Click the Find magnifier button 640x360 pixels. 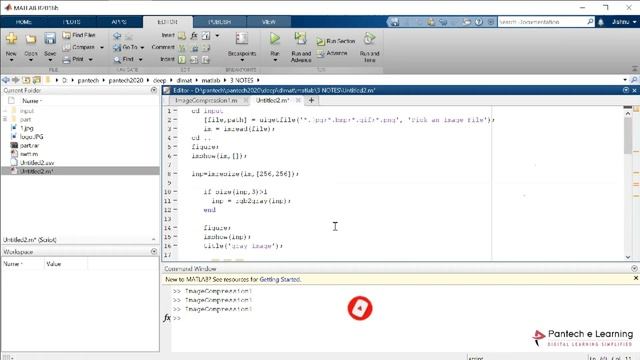pyautogui.click(x=124, y=60)
